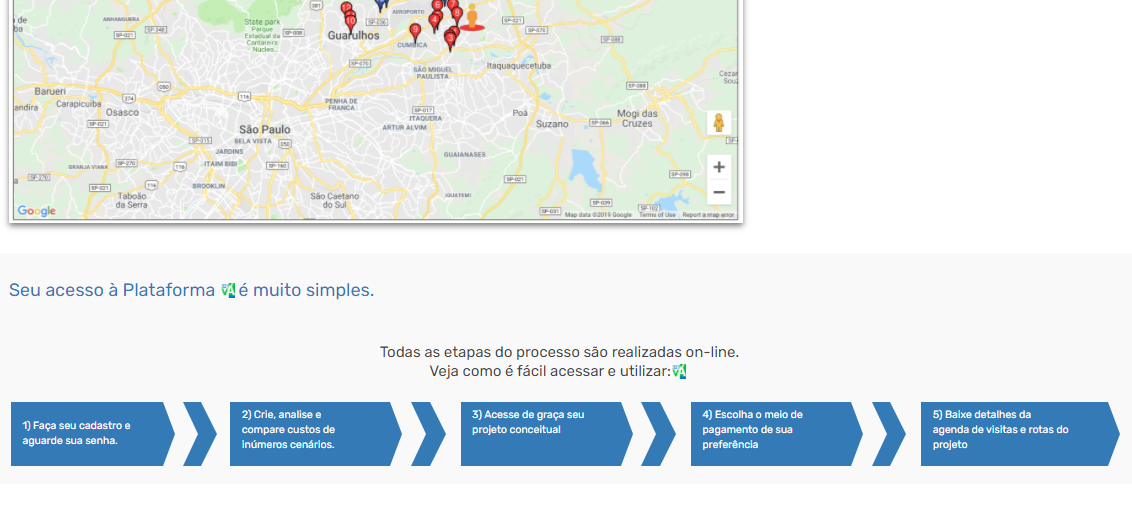Click the green logo in the heading

coord(228,291)
